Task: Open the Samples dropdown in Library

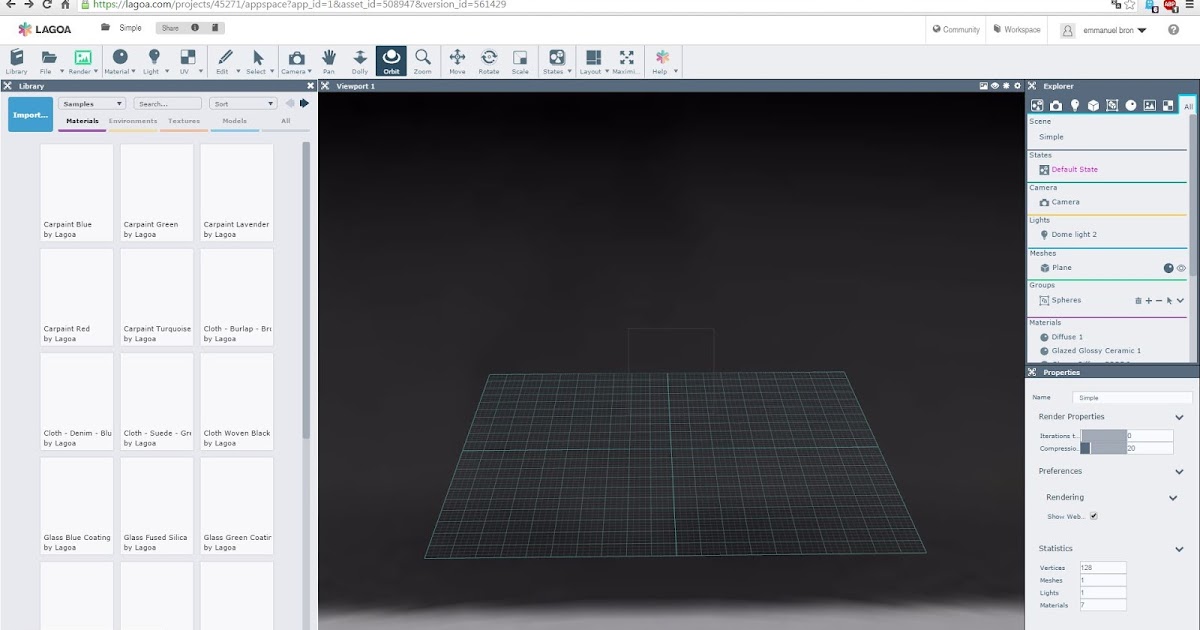Action: 91,104
